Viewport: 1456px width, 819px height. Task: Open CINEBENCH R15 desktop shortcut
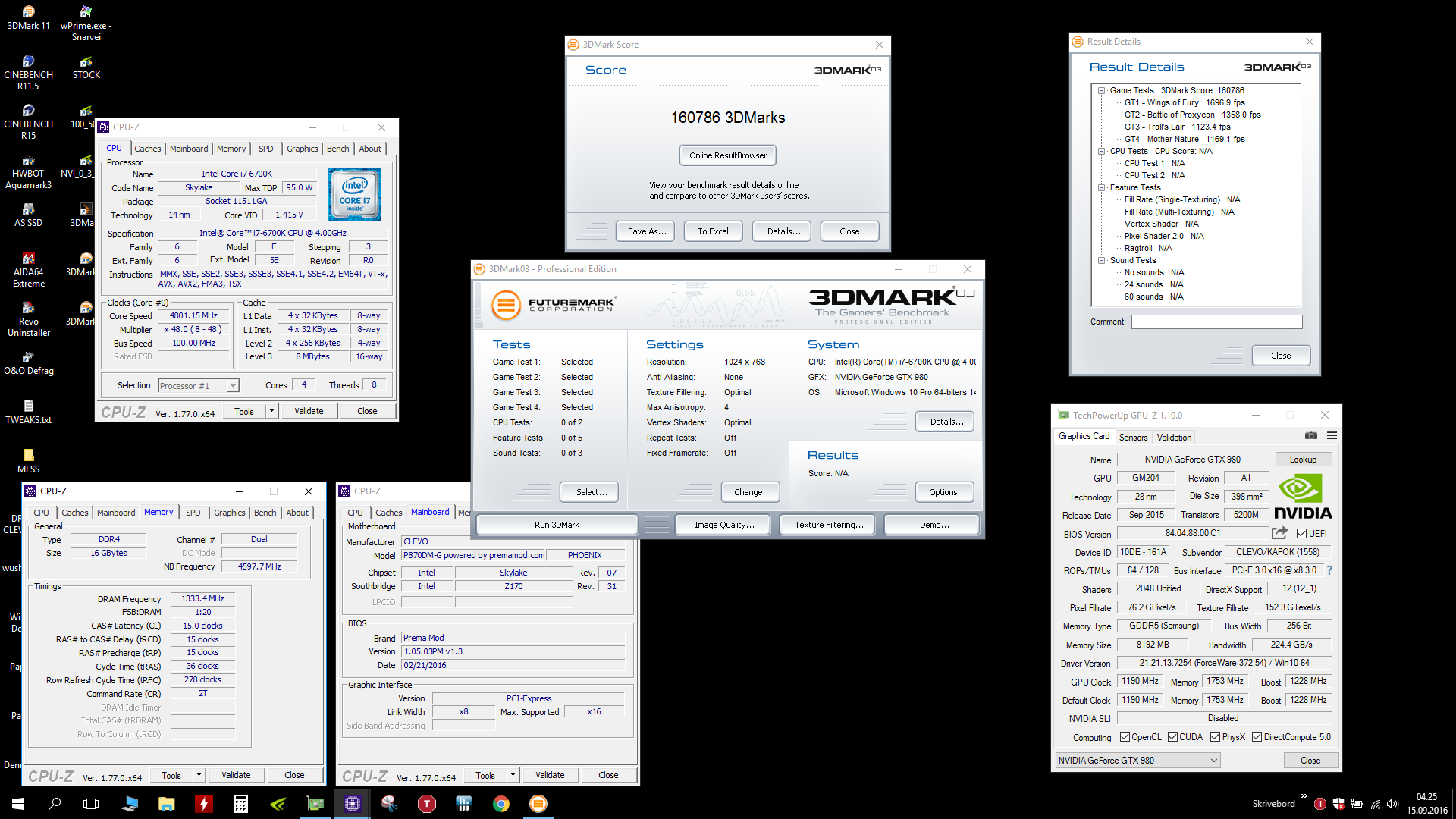(x=28, y=122)
